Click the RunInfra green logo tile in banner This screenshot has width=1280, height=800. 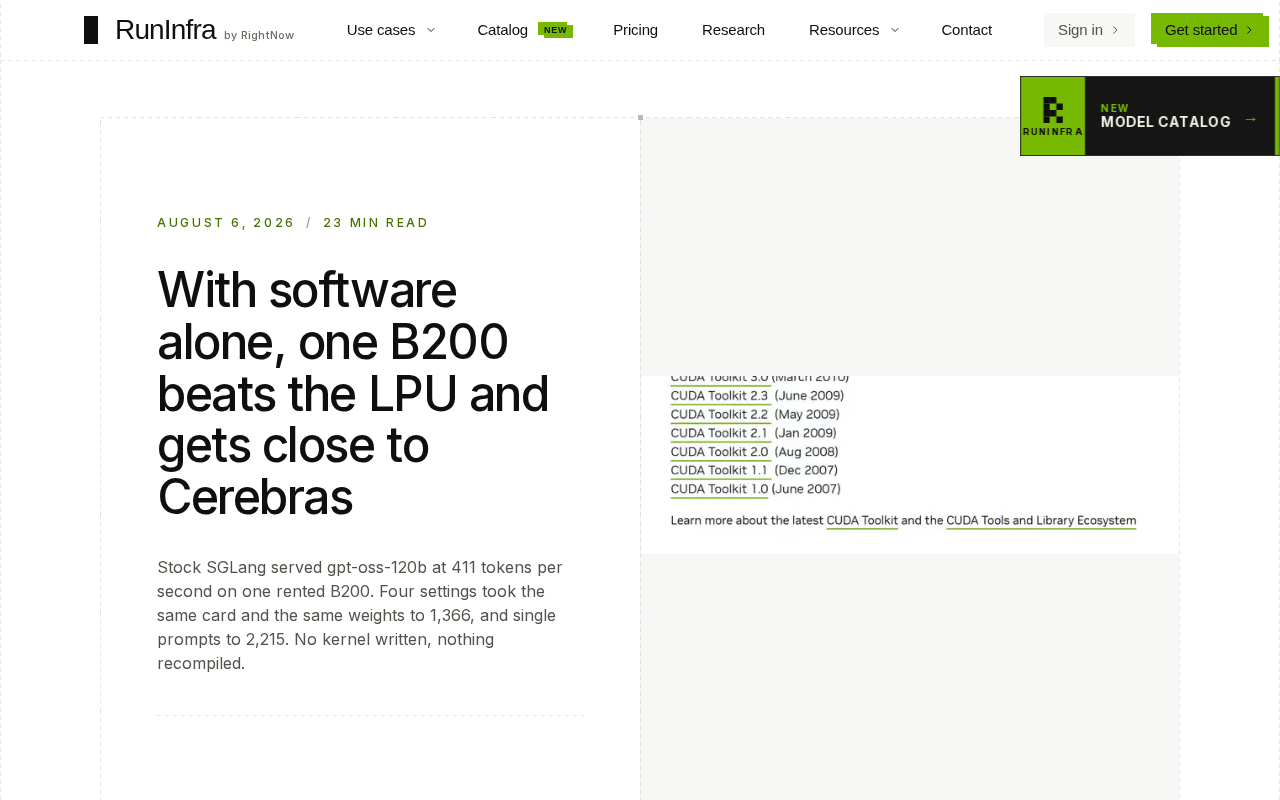pyautogui.click(x=1053, y=116)
